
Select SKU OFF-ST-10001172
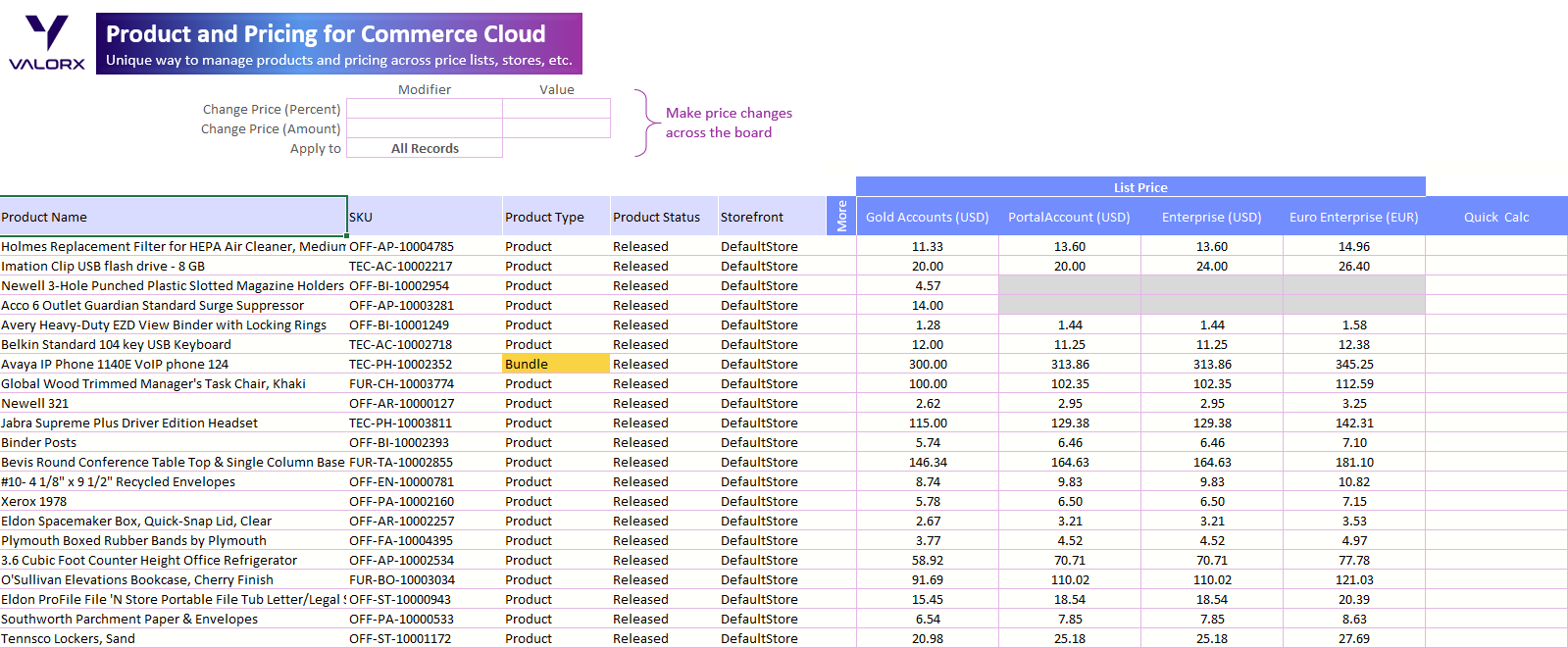pyautogui.click(x=426, y=638)
